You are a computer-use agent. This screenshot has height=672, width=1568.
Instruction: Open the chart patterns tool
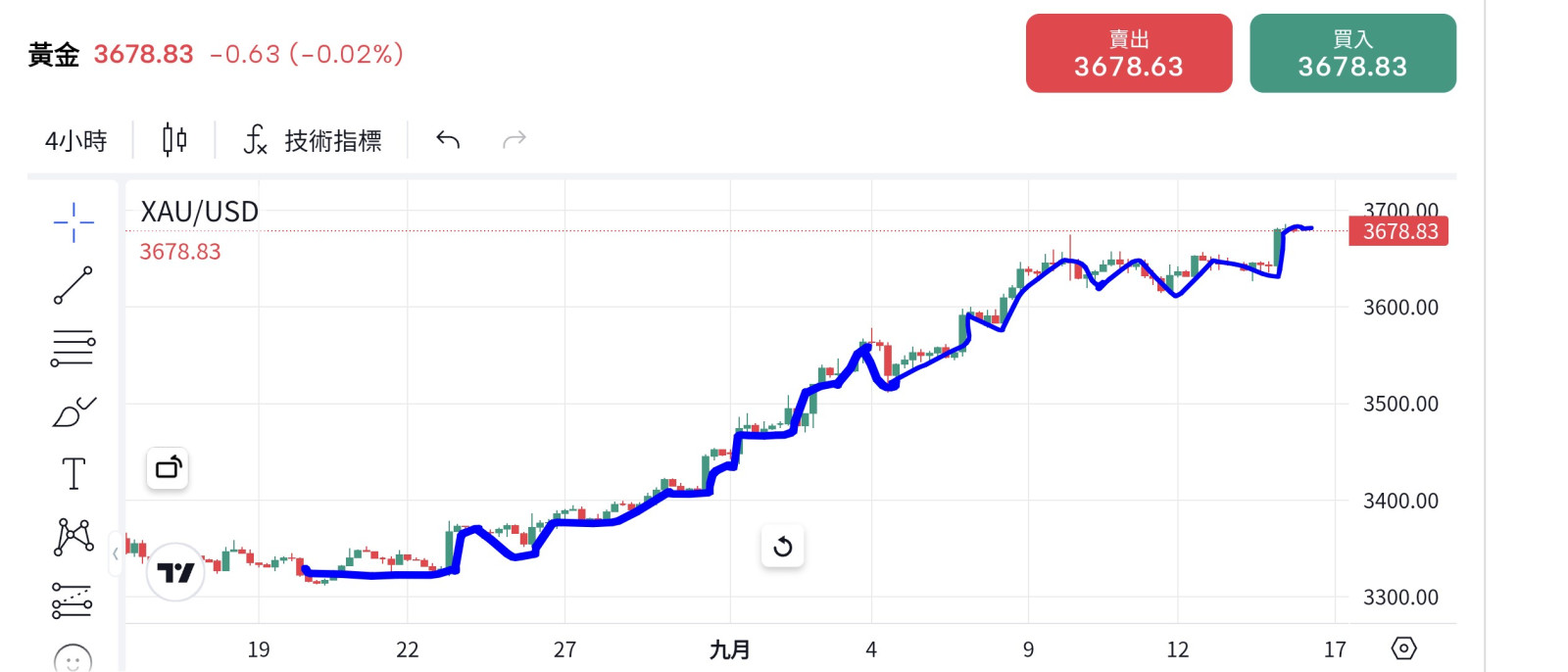click(x=73, y=537)
